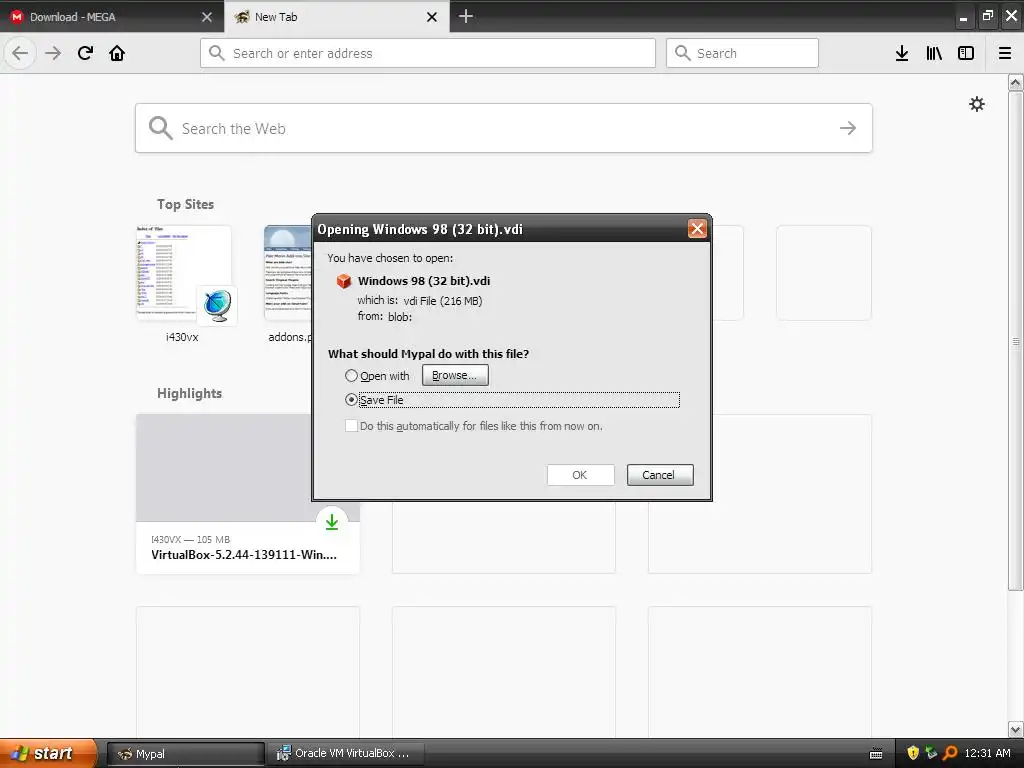The height and width of the screenshot is (768, 1024).
Task: Click Browse... in the dialog
Action: point(455,376)
